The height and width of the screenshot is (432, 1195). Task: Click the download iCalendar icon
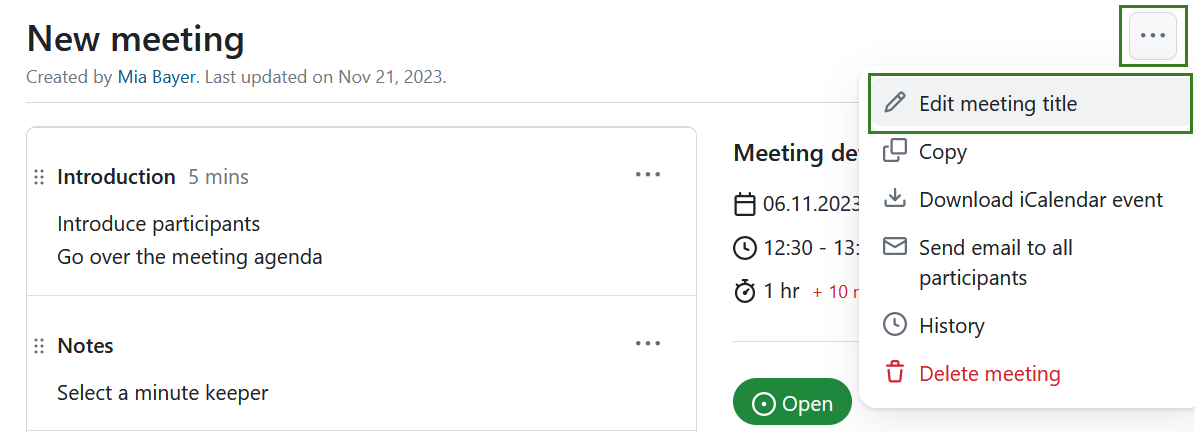[x=895, y=199]
